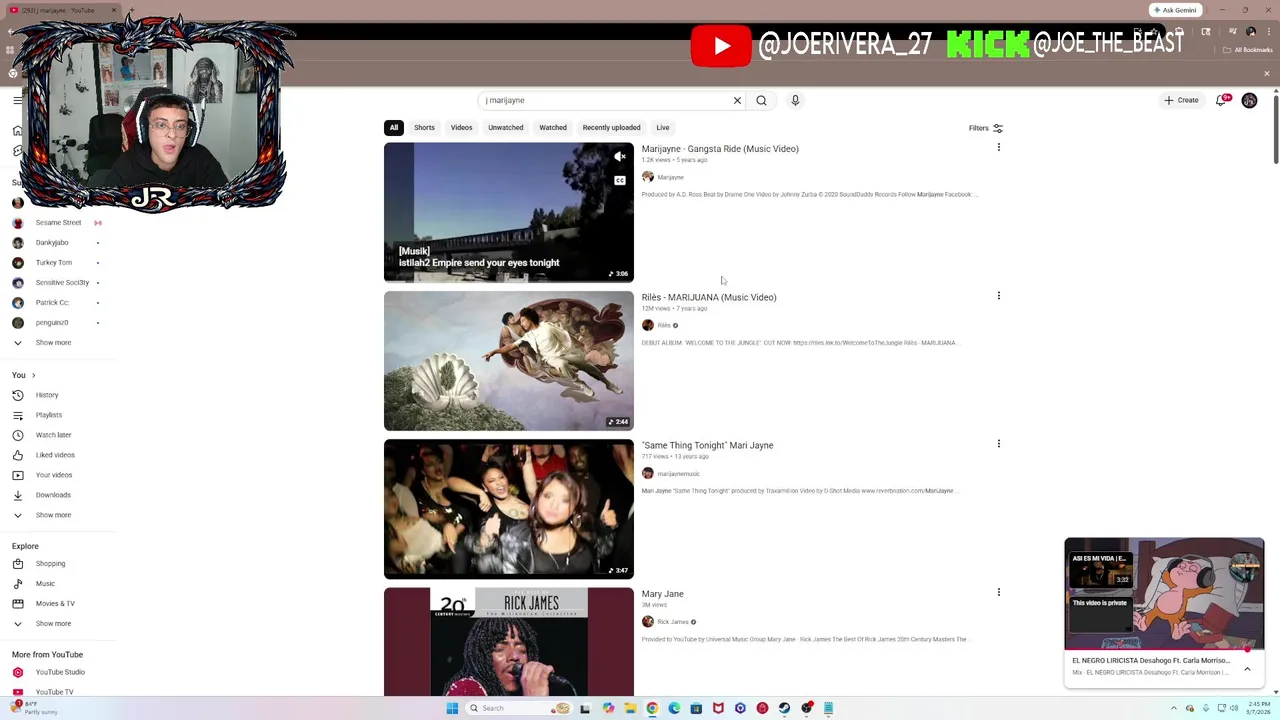Select the Live filter chip

(x=663, y=128)
